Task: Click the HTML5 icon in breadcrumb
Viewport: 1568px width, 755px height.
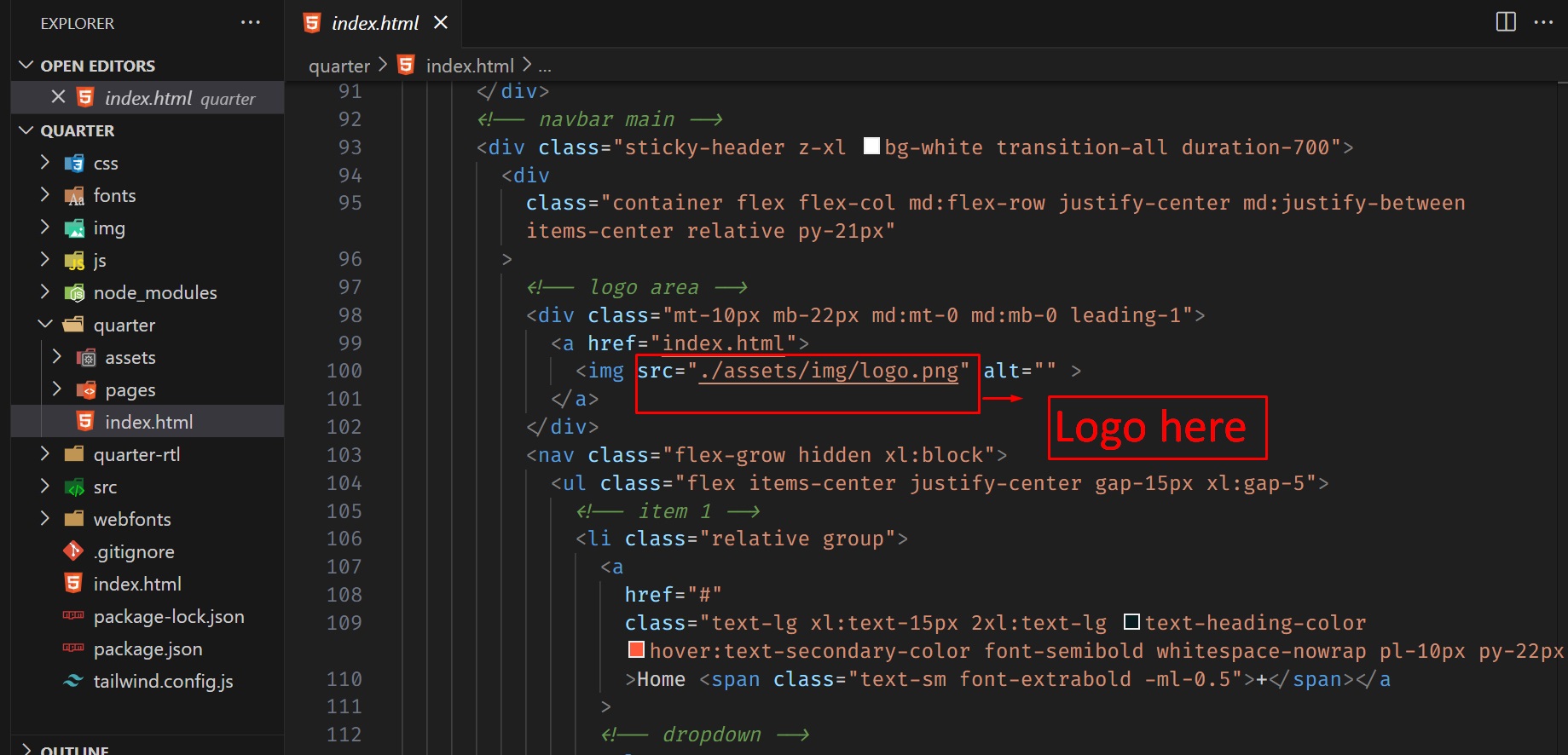Action: click(x=407, y=66)
